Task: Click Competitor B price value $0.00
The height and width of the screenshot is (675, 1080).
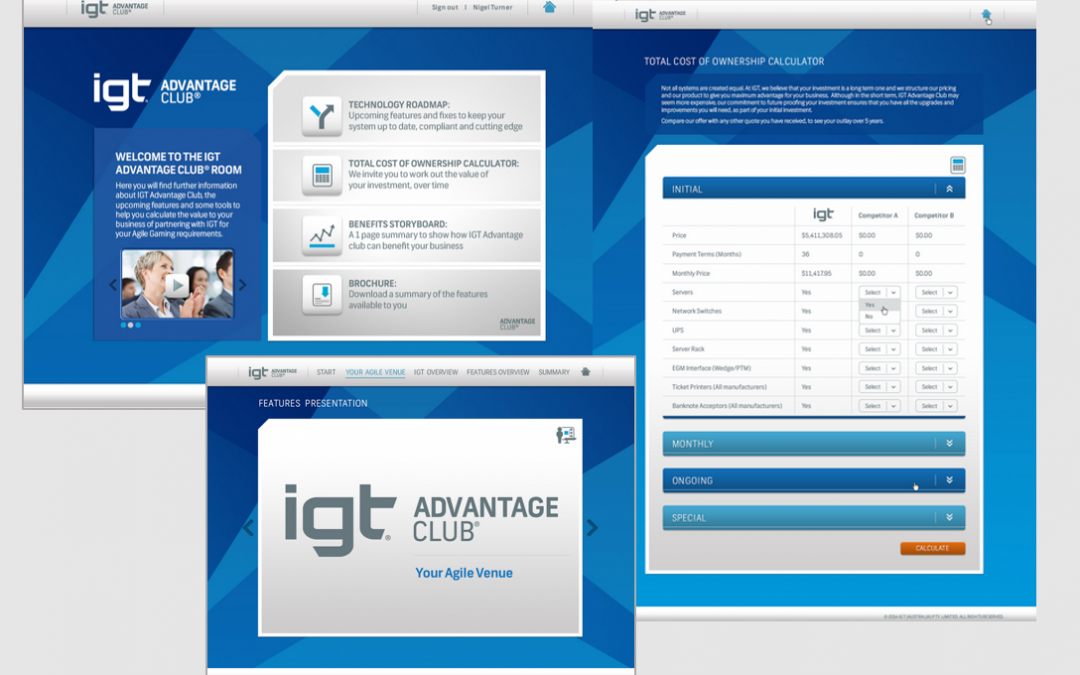Action: (923, 236)
